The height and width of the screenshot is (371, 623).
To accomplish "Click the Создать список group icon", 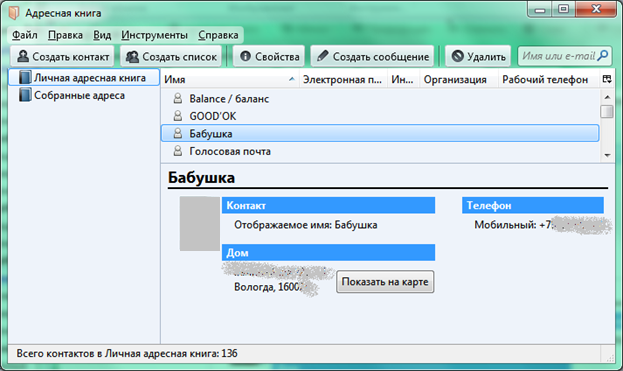I will pyautogui.click(x=132, y=57).
